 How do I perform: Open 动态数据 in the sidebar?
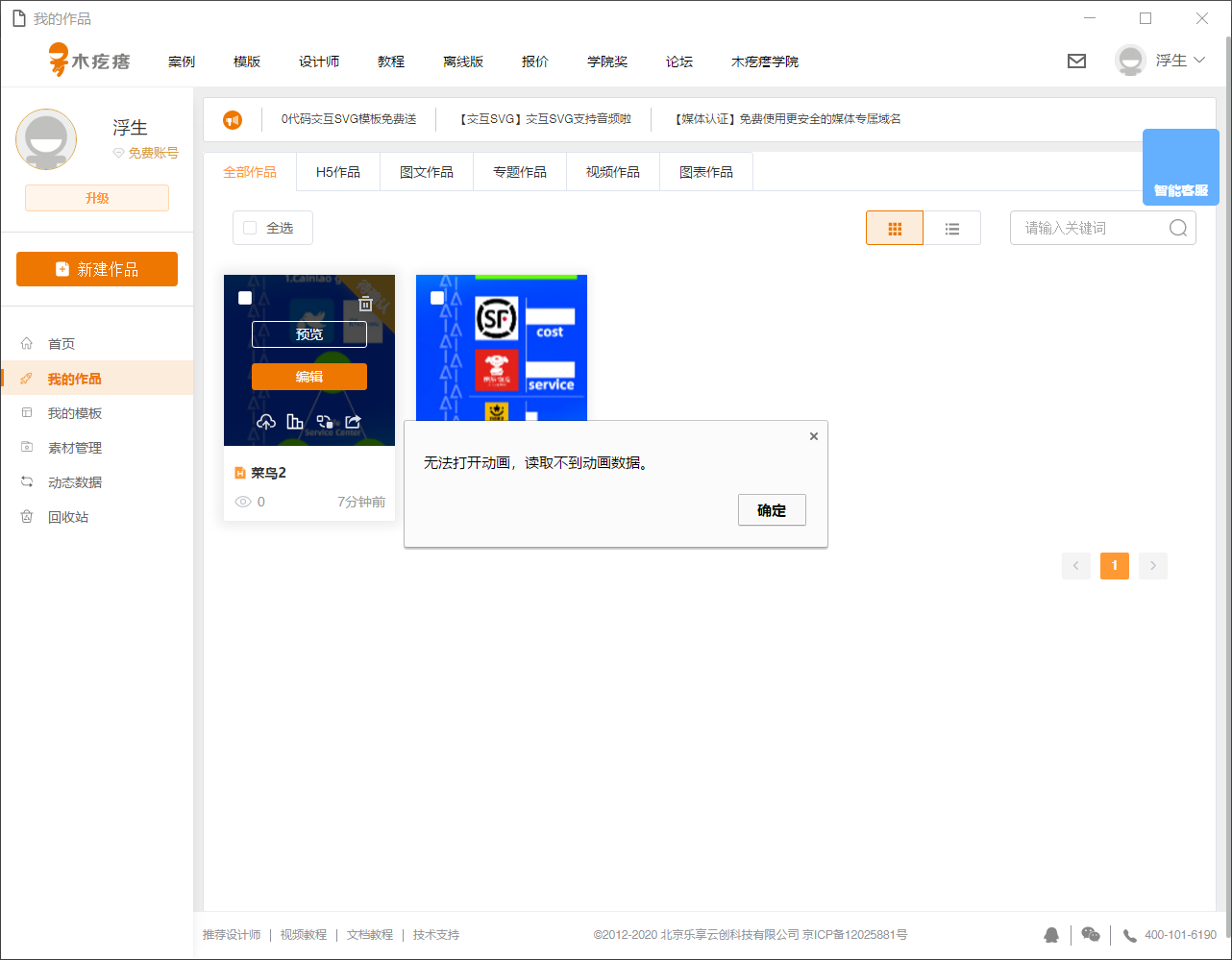point(97,482)
